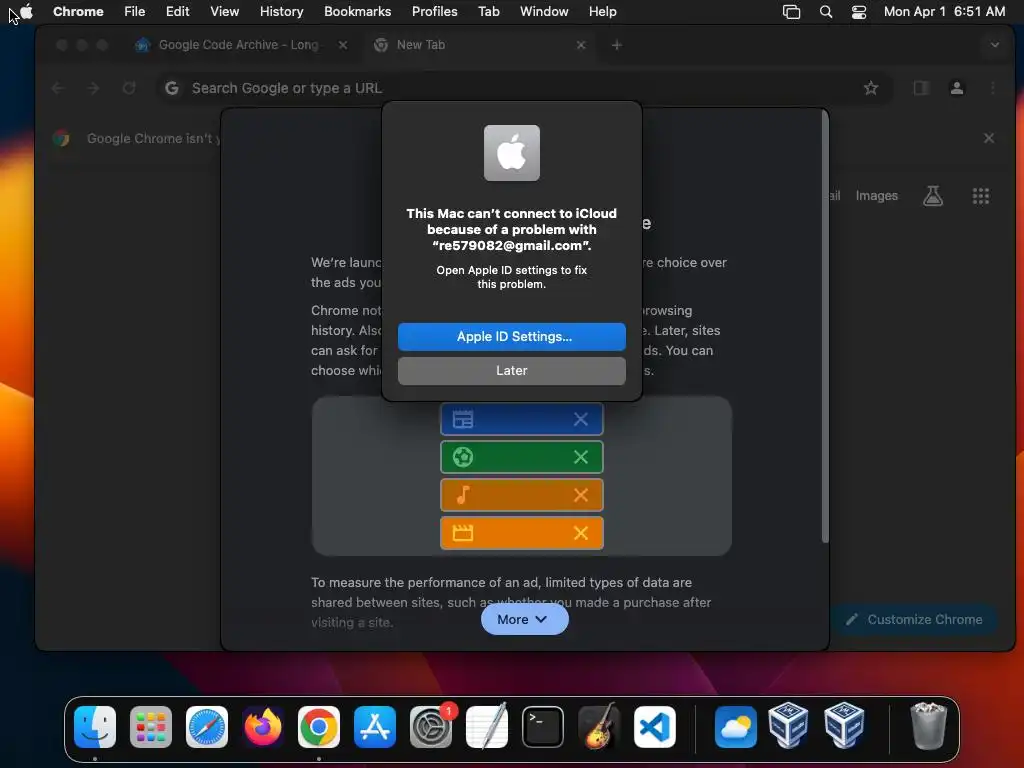The height and width of the screenshot is (768, 1024).
Task: Open the Trash in the Dock
Action: point(928,727)
